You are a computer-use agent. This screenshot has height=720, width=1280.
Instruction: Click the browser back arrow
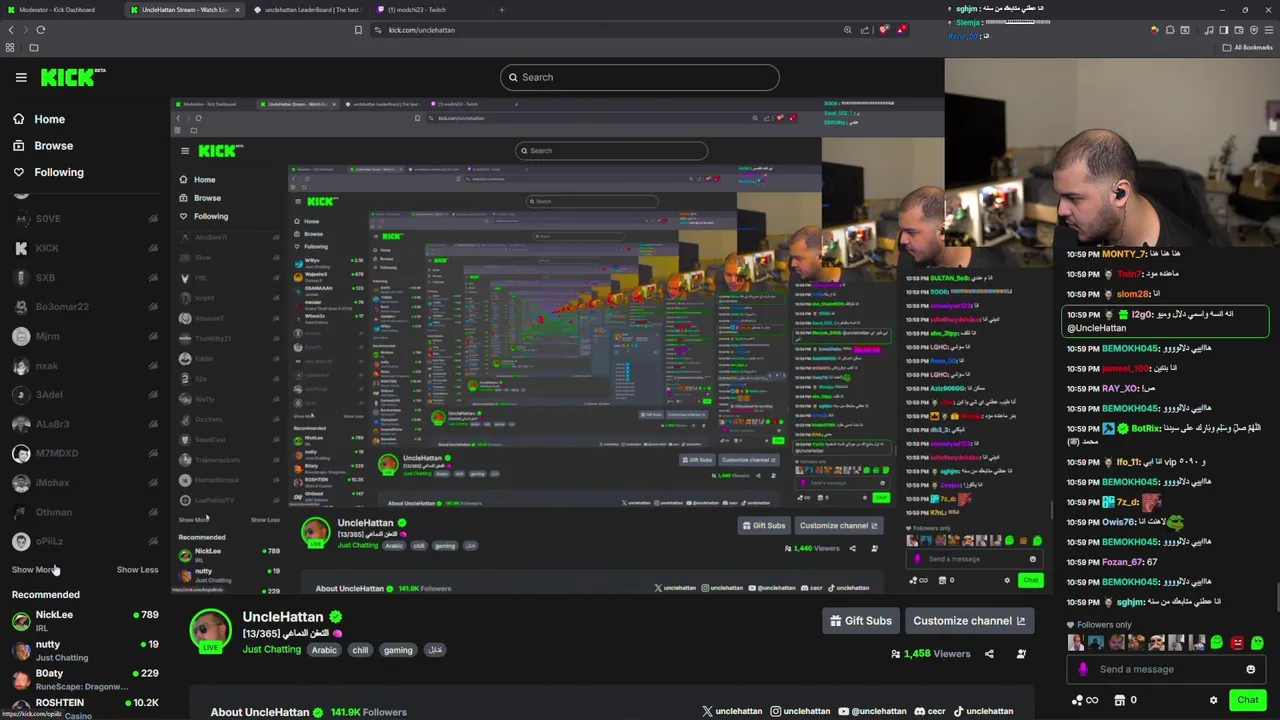click(11, 30)
